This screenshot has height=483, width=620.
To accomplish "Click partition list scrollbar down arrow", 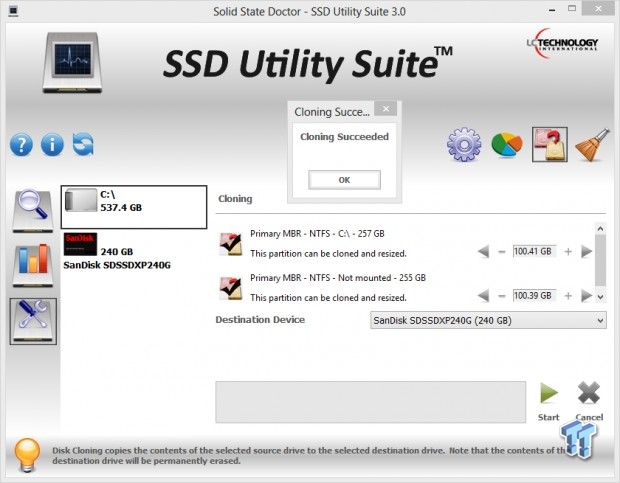I will [600, 297].
